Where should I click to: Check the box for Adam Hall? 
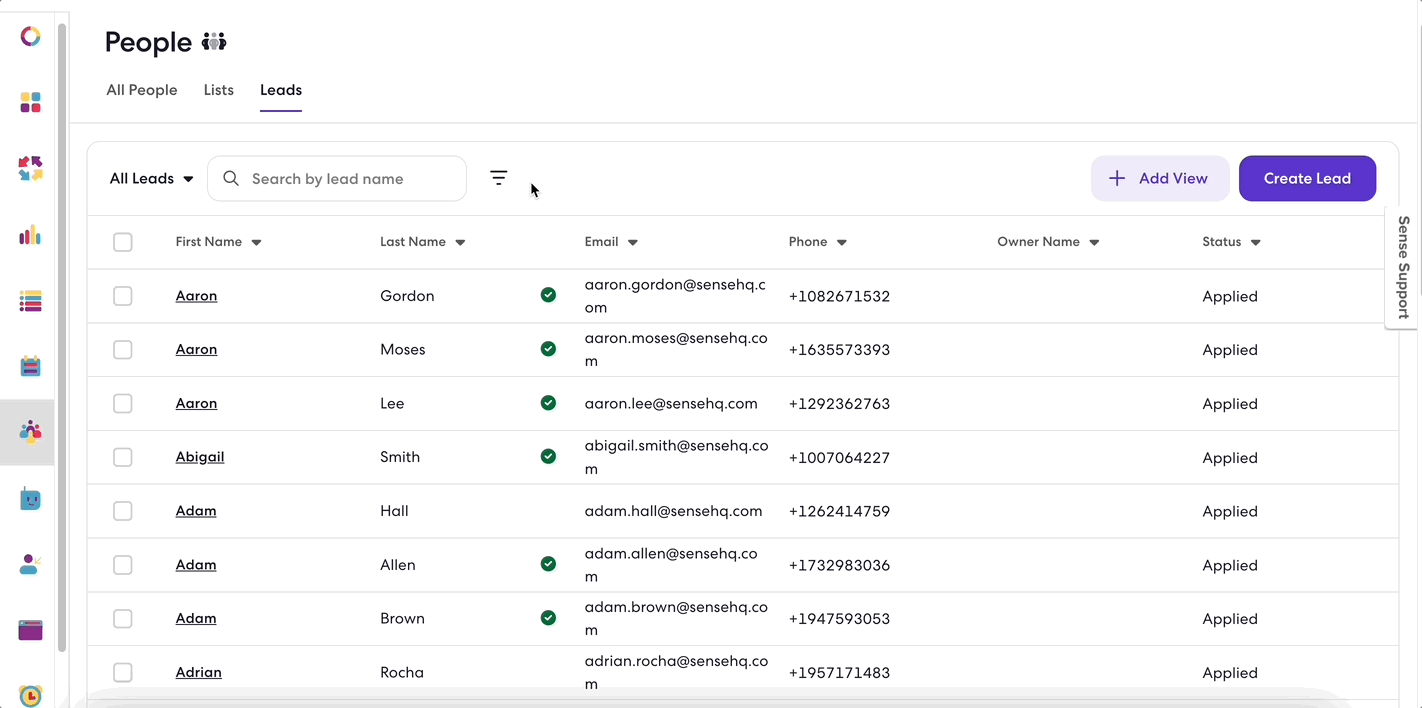(123, 511)
